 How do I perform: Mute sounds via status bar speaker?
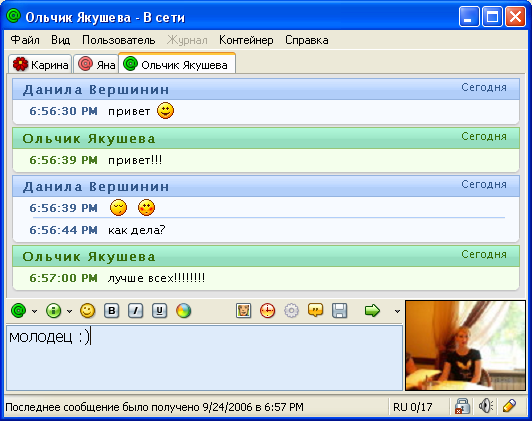(x=486, y=406)
